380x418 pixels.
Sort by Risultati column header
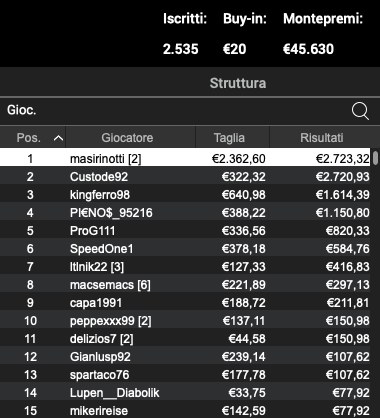pyautogui.click(x=321, y=137)
